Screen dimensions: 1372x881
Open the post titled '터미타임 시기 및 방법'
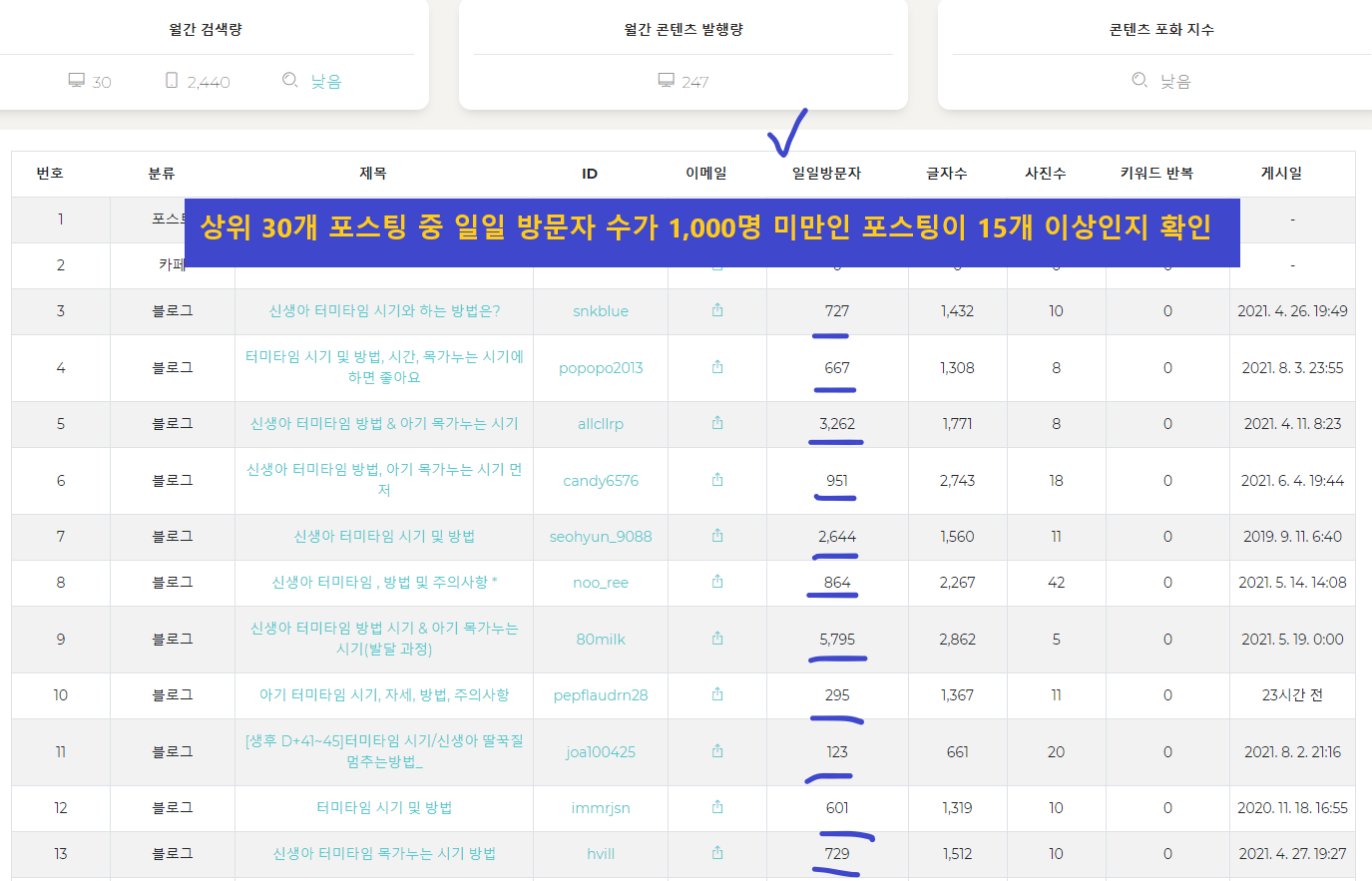pyautogui.click(x=384, y=808)
